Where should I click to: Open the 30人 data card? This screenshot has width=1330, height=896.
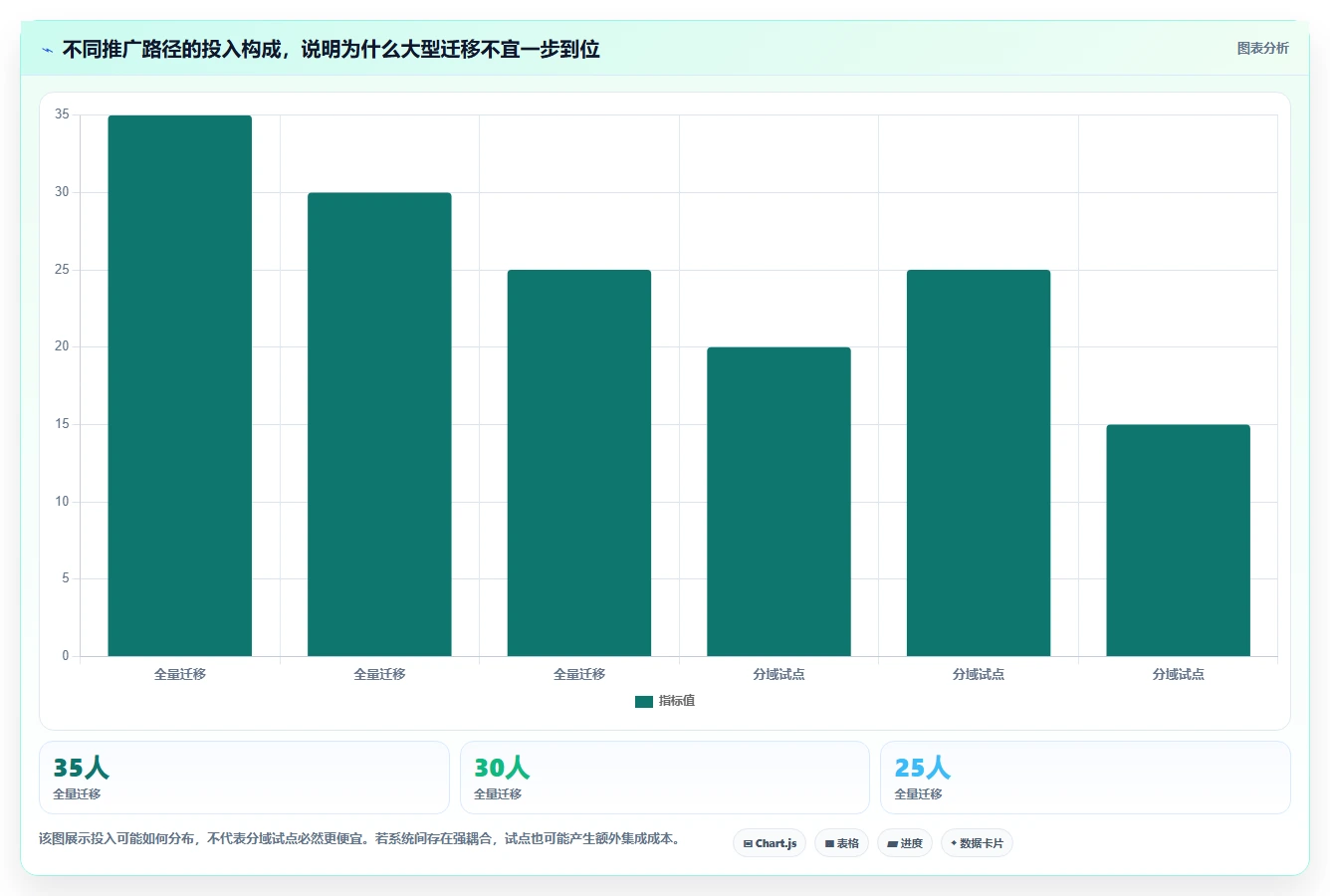pyautogui.click(x=665, y=778)
